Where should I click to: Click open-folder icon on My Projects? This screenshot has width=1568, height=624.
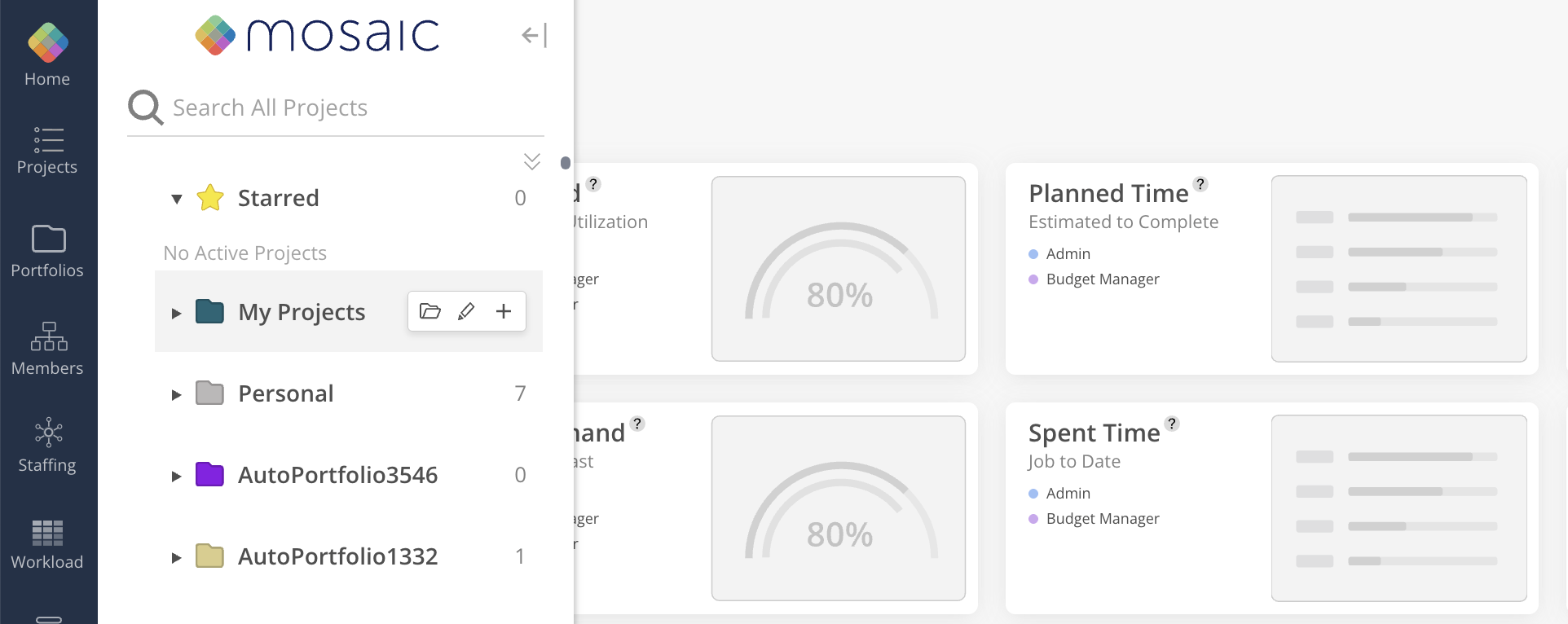coord(429,311)
